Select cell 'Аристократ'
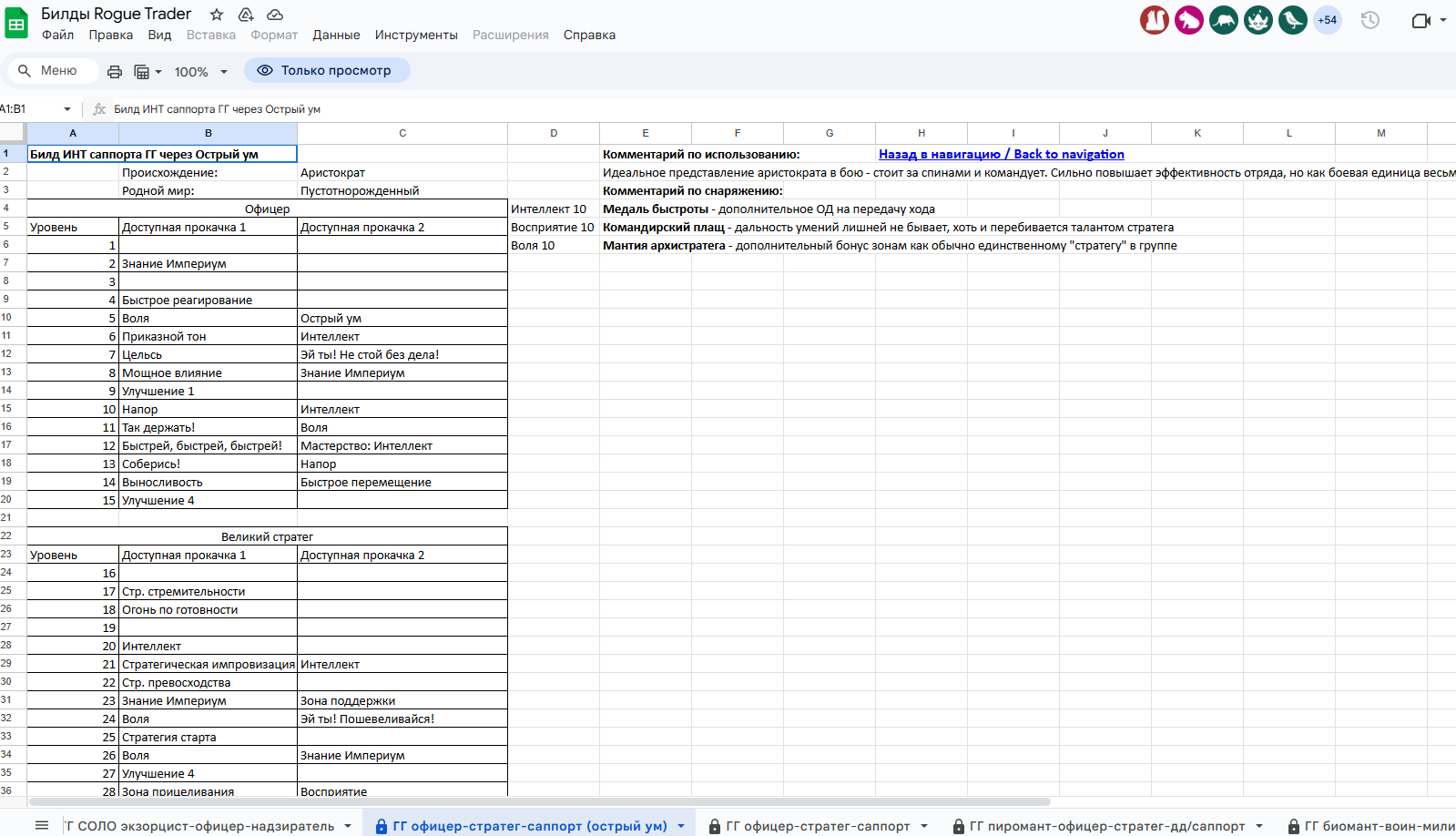 click(x=402, y=172)
